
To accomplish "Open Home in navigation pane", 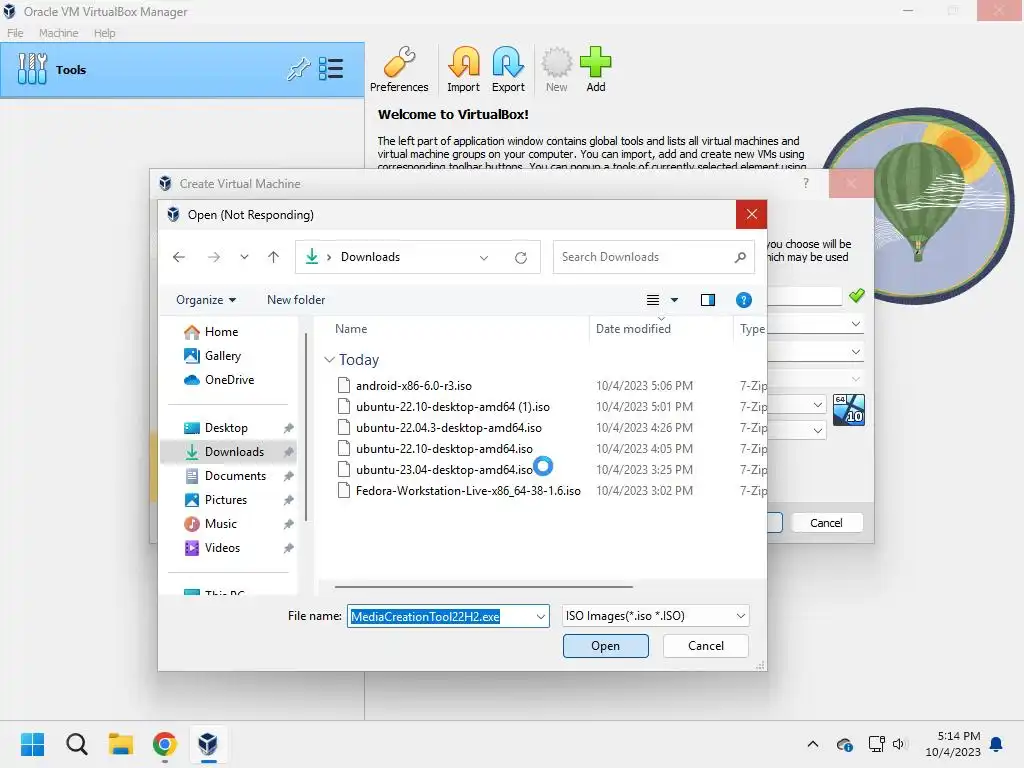I will coord(221,332).
